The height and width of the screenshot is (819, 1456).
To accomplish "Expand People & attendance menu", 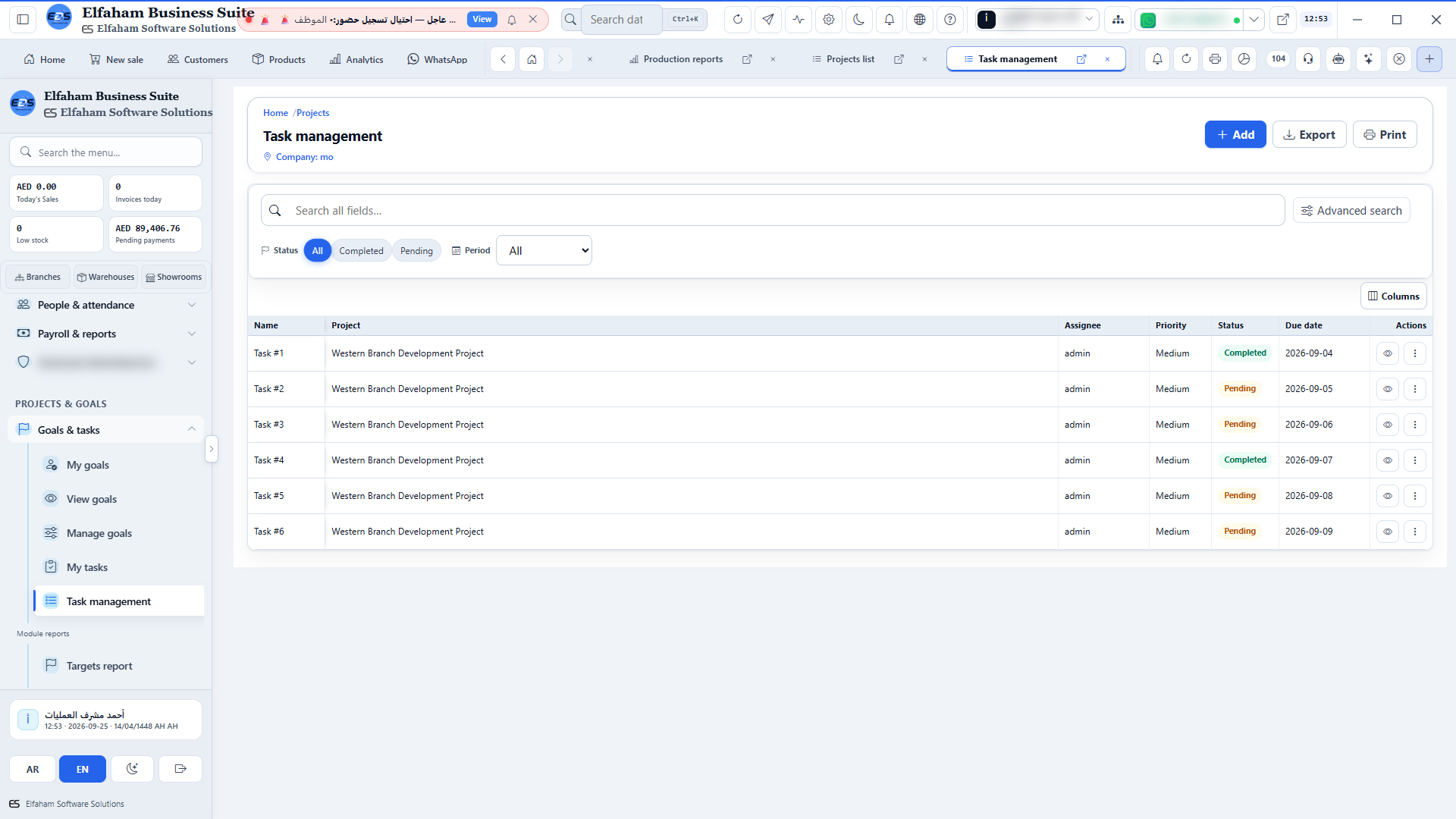I will tap(106, 305).
